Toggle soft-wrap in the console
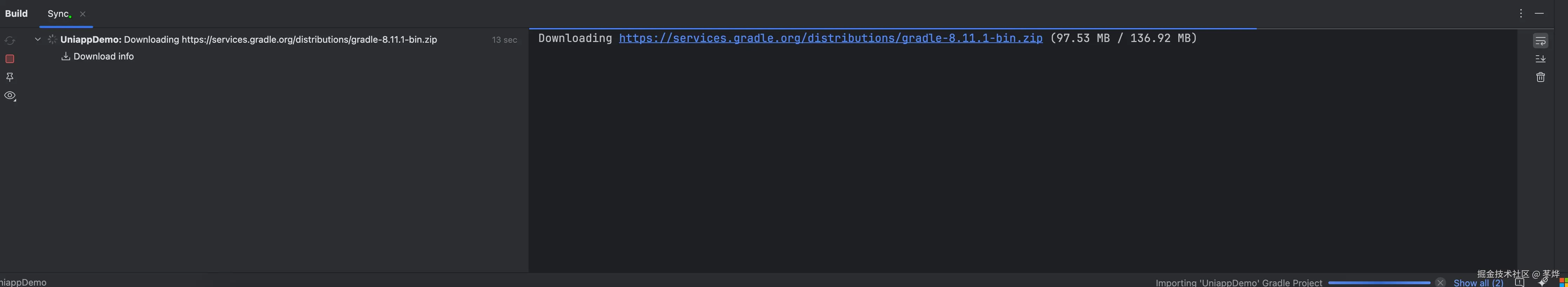This screenshot has width=1568, height=287. (x=1541, y=40)
